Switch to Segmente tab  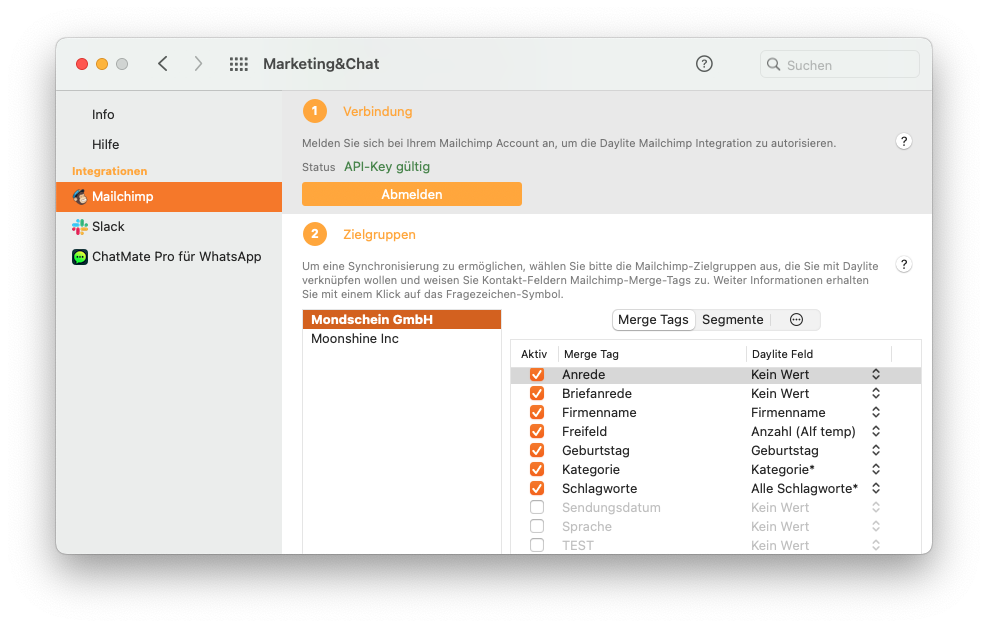pyautogui.click(x=733, y=319)
